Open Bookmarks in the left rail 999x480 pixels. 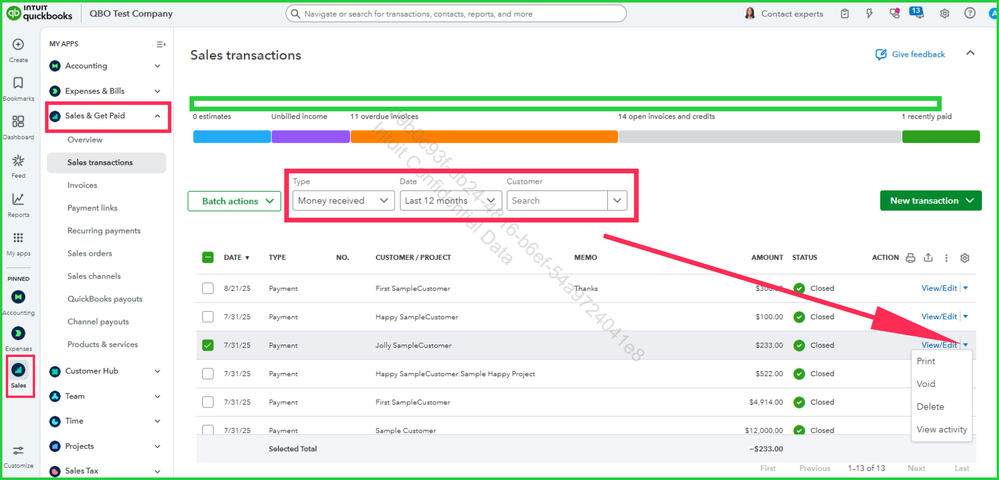18,83
